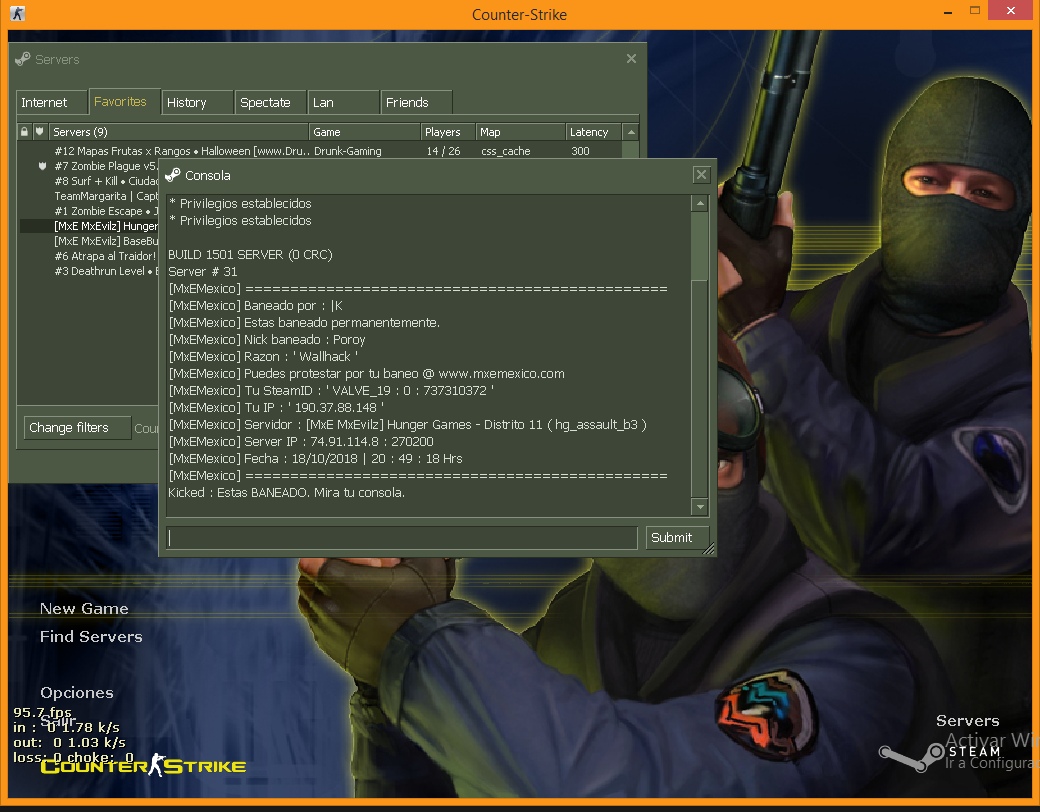Sort by password lock column icon
This screenshot has width=1040, height=812.
pyautogui.click(x=25, y=132)
